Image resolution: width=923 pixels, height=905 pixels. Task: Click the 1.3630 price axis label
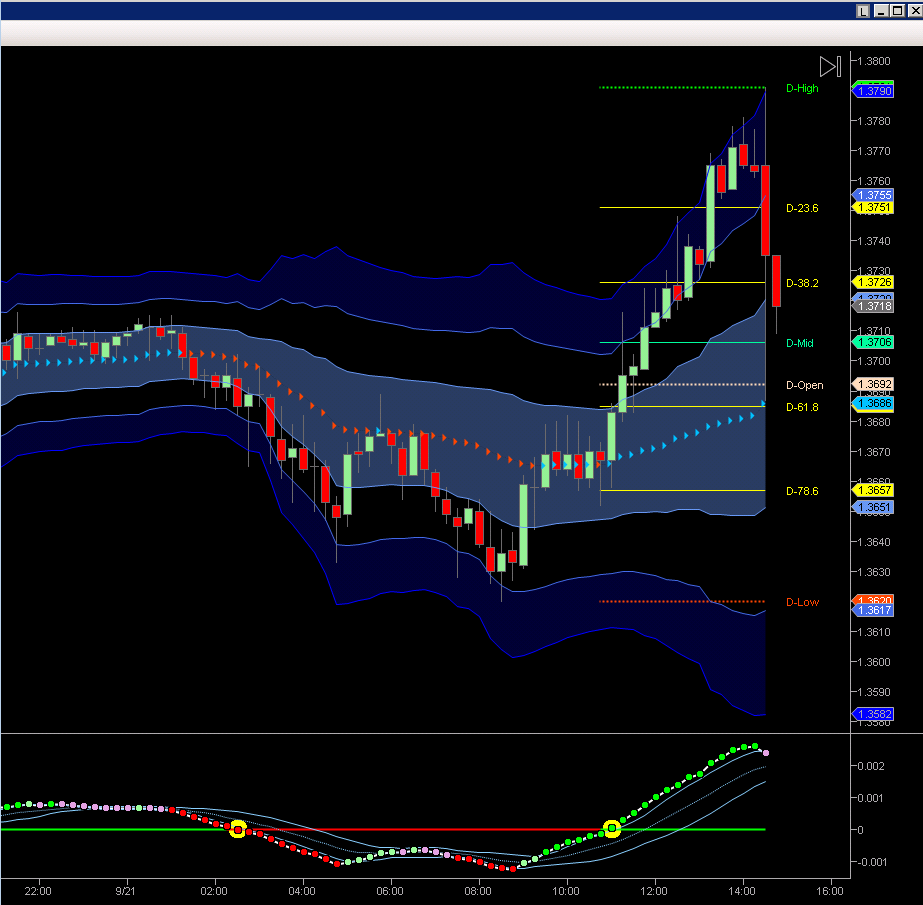coord(874,572)
